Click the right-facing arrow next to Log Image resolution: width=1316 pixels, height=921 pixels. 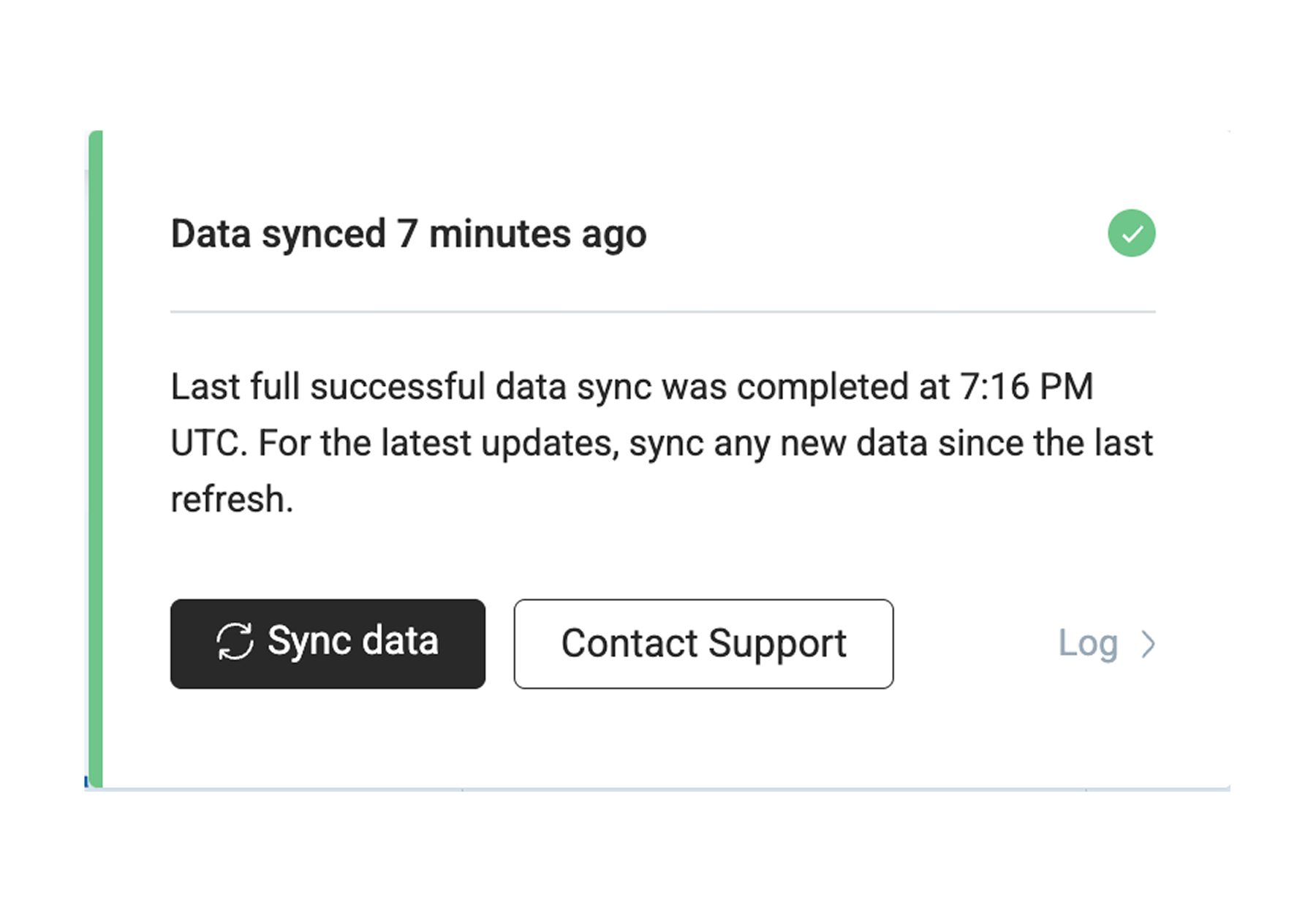pos(1149,644)
